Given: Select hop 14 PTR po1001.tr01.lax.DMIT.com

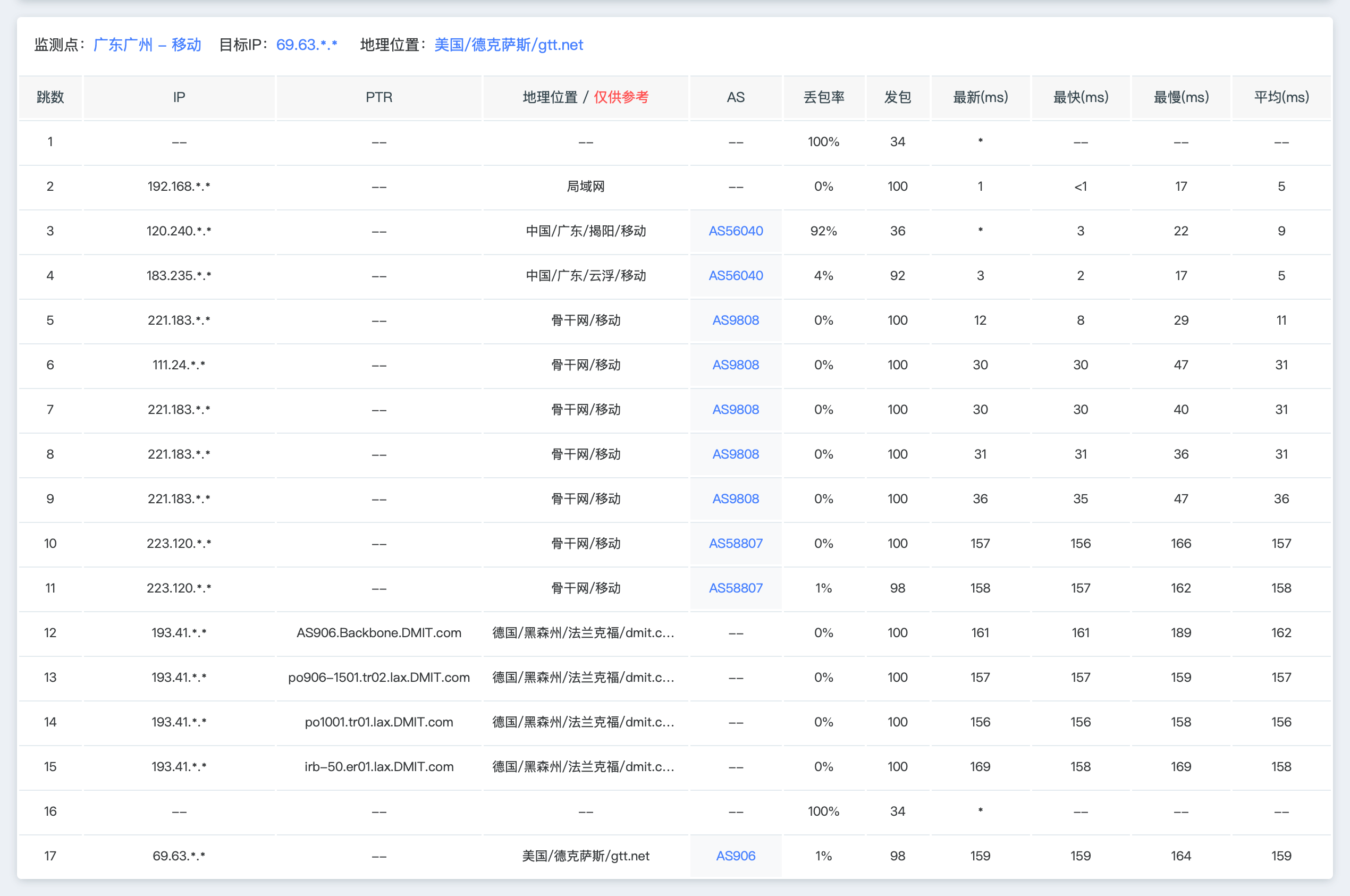Looking at the screenshot, I should click(379, 722).
